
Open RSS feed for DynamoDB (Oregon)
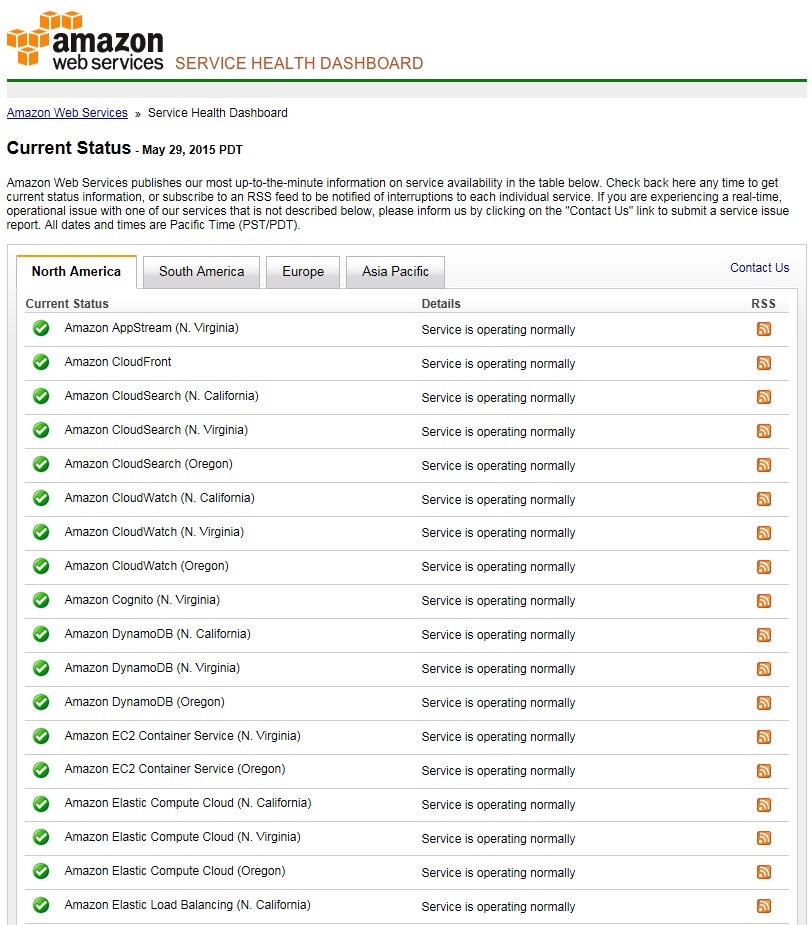pos(764,703)
